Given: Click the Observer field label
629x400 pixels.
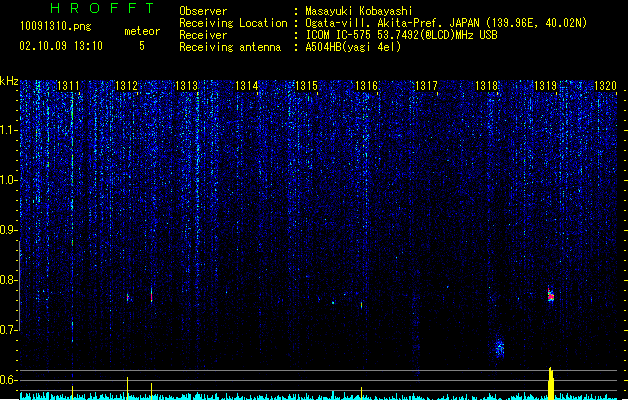Looking at the screenshot, I should point(203,11).
